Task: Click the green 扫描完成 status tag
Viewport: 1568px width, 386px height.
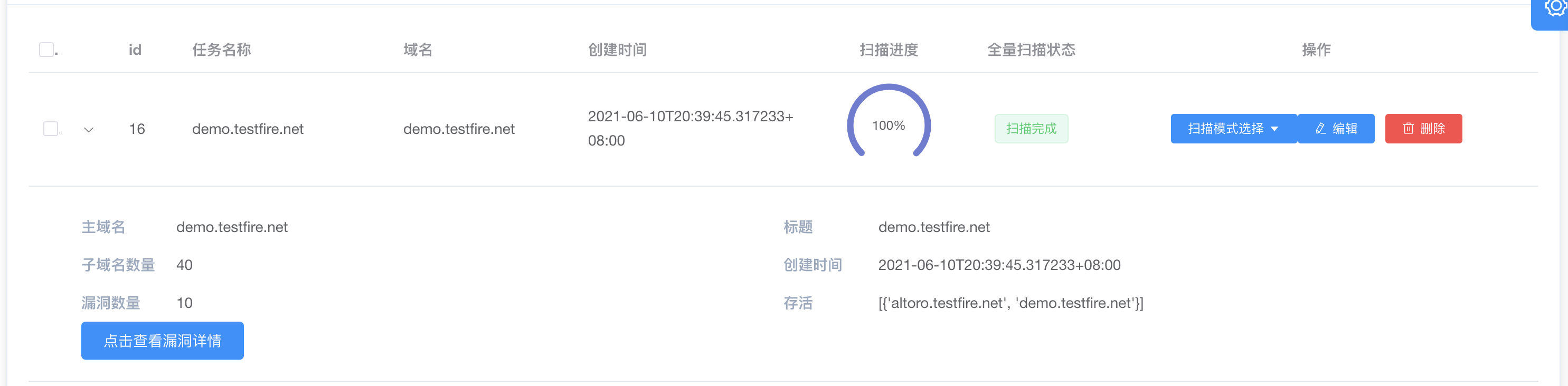Action: 1031,129
